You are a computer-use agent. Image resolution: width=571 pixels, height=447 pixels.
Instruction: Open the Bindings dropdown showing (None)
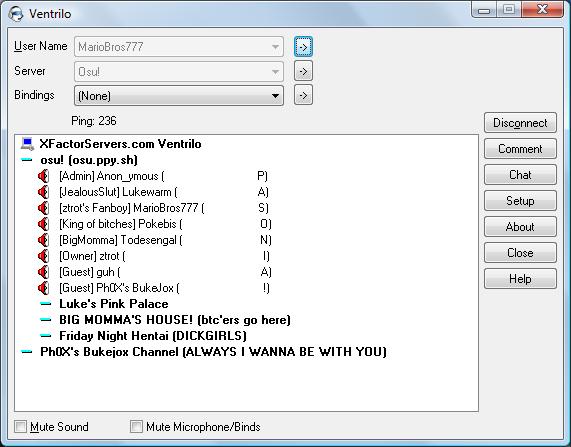pos(179,96)
